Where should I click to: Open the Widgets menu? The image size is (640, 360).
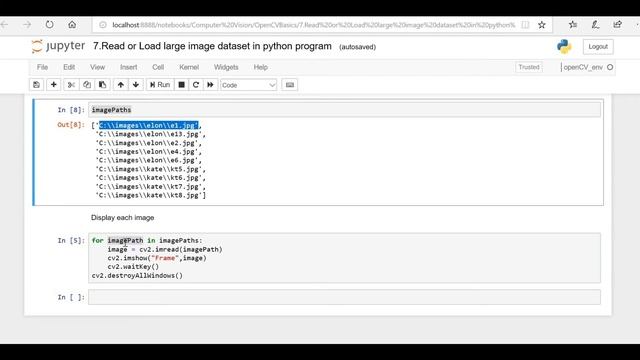[226, 67]
